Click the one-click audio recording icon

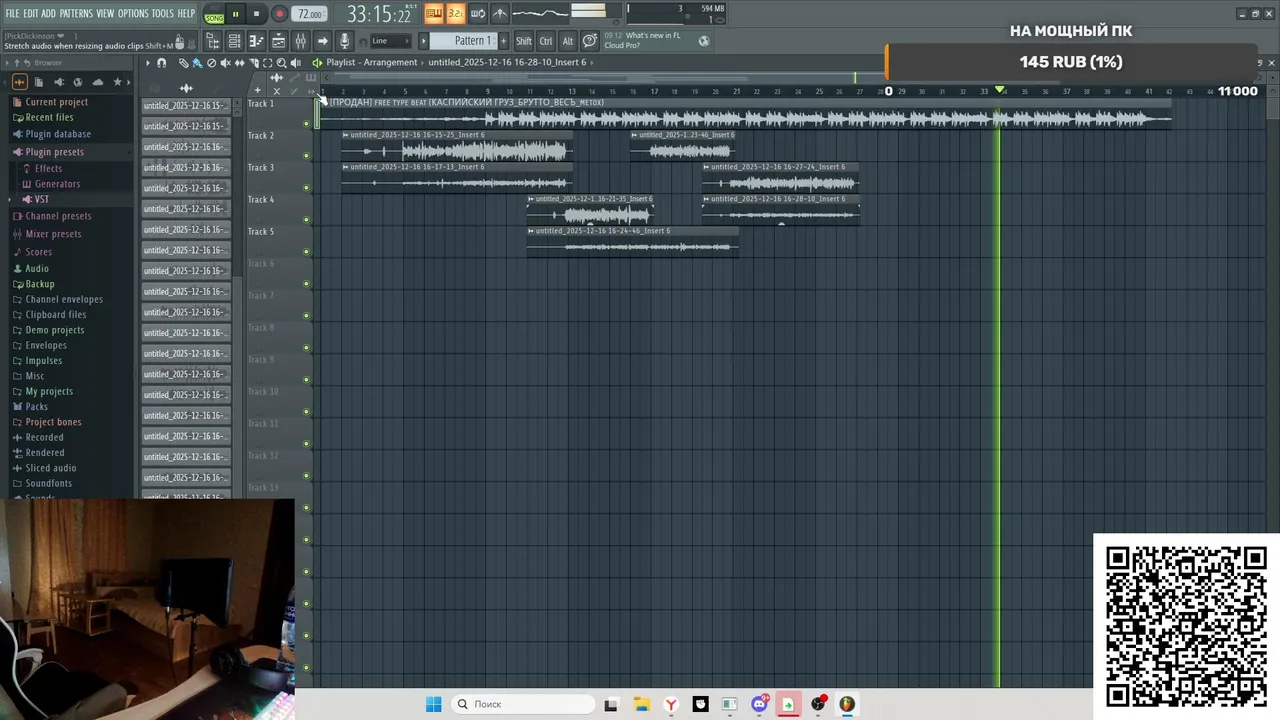pos(345,41)
